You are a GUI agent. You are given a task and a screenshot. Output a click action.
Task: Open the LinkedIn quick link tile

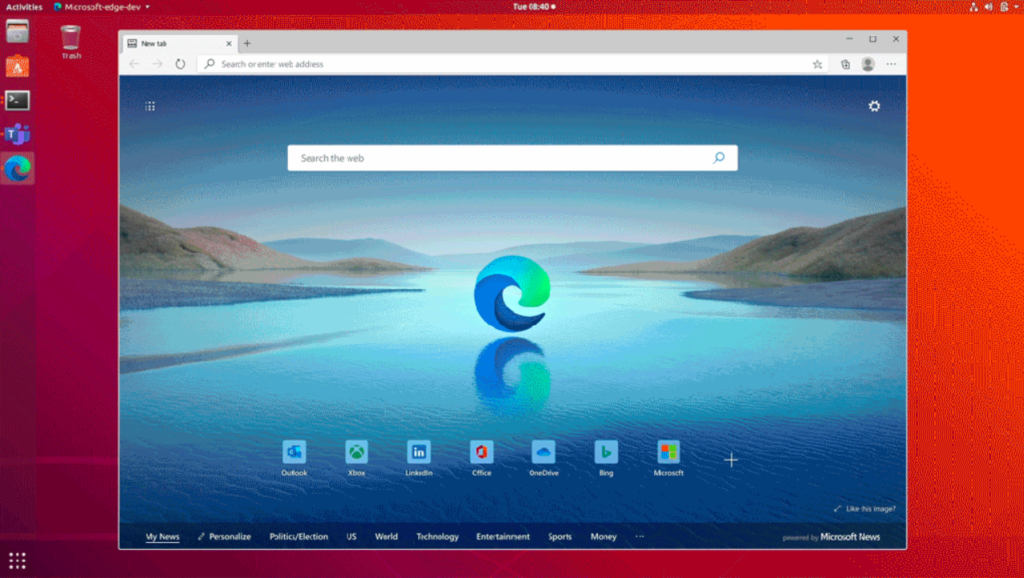pos(419,452)
